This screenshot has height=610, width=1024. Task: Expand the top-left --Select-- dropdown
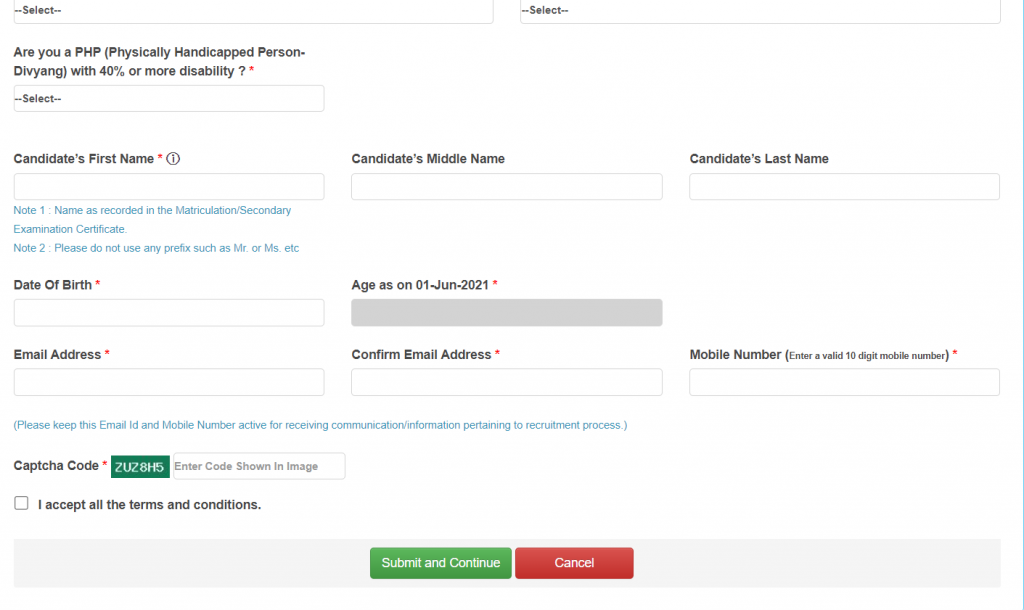click(x=252, y=11)
